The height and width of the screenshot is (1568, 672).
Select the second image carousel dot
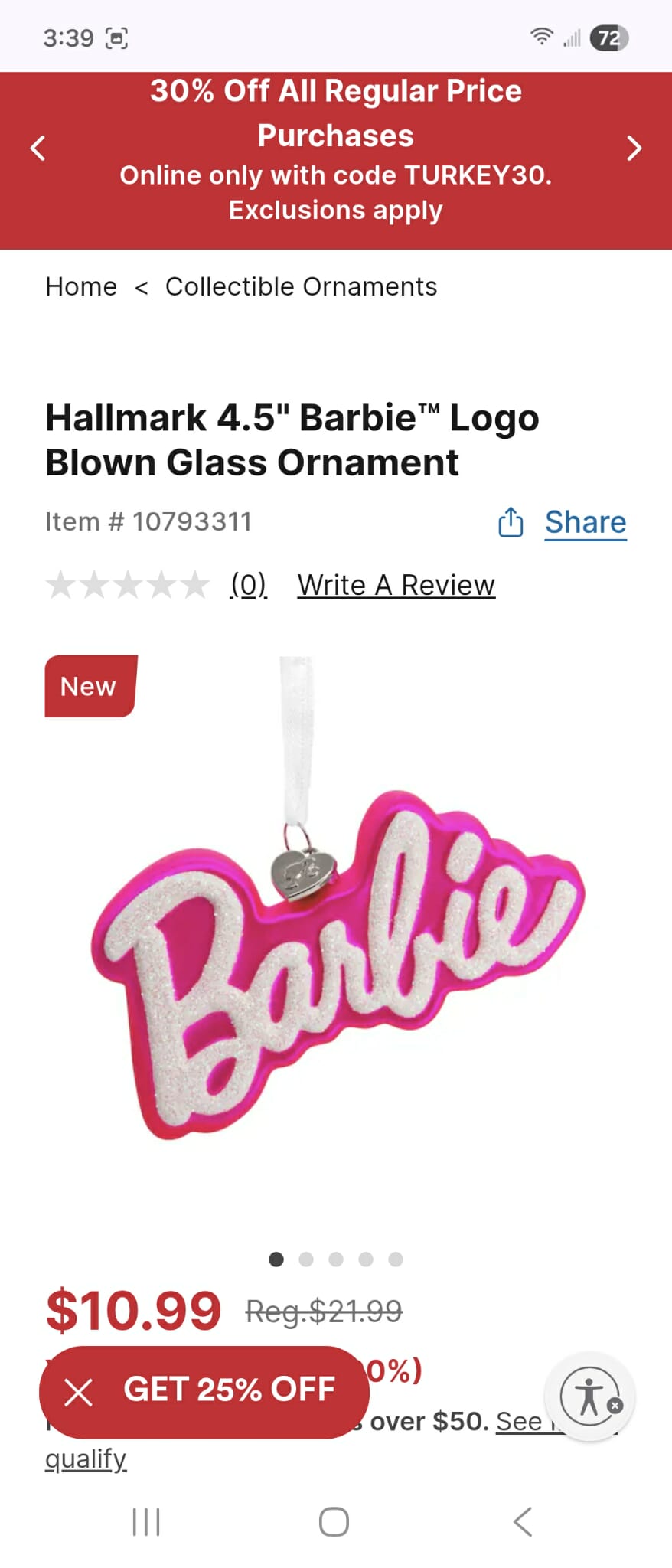306,1259
